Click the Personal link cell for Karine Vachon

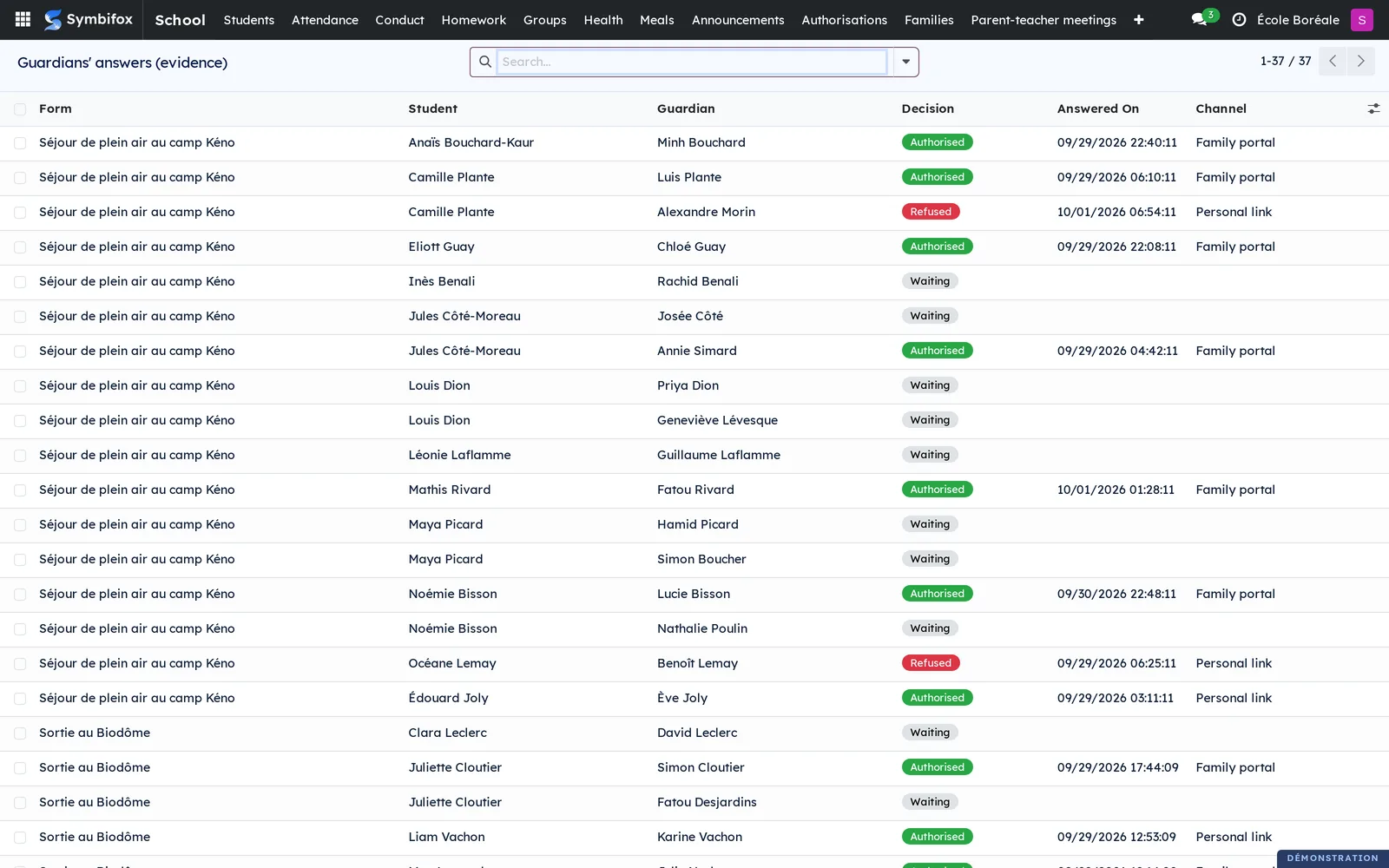[1234, 837]
